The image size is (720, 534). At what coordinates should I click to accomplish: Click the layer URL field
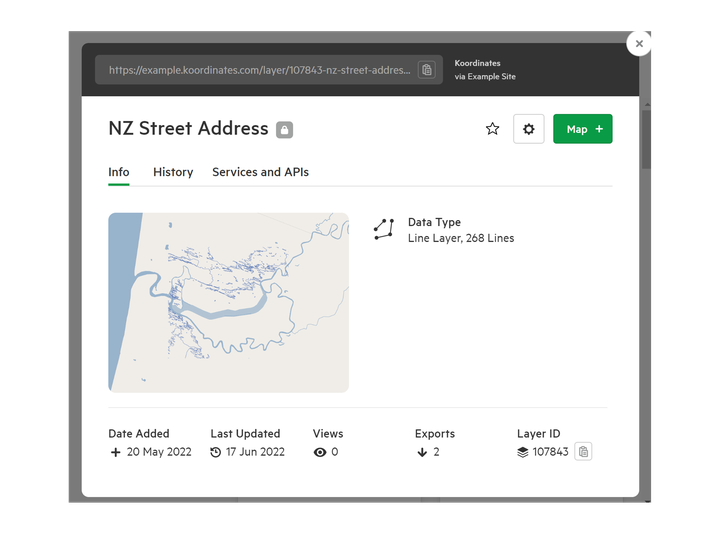pyautogui.click(x=259, y=70)
